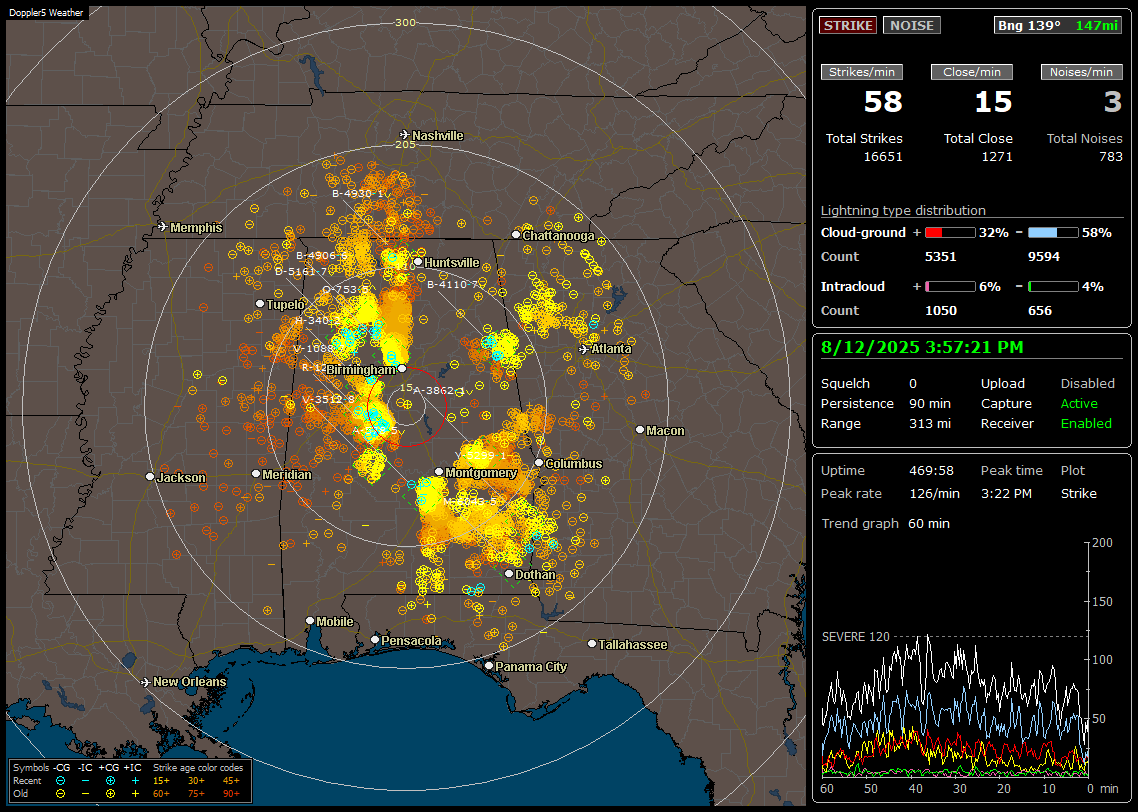Screen dimensions: 1138x812
Task: Click the Receiver status Enabled
Action: pyautogui.click(x=1086, y=423)
